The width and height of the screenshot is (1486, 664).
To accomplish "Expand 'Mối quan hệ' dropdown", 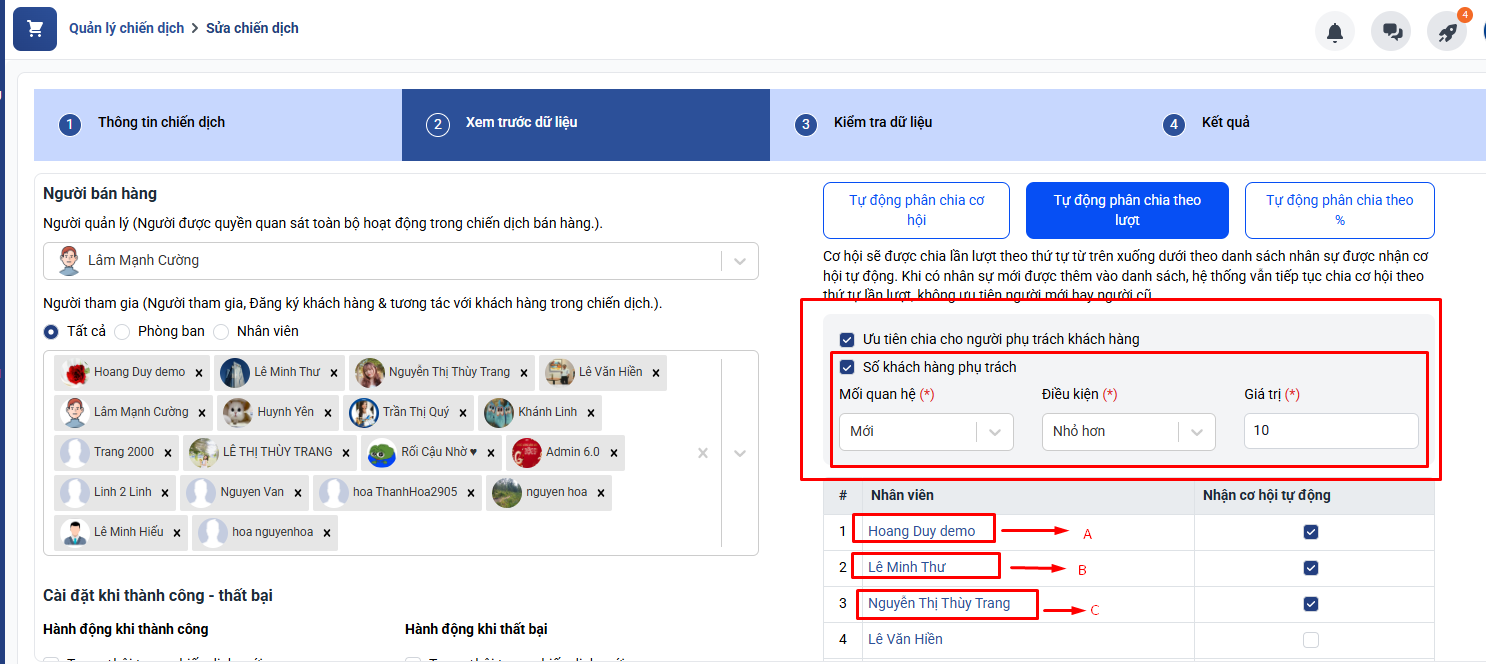I will [994, 432].
